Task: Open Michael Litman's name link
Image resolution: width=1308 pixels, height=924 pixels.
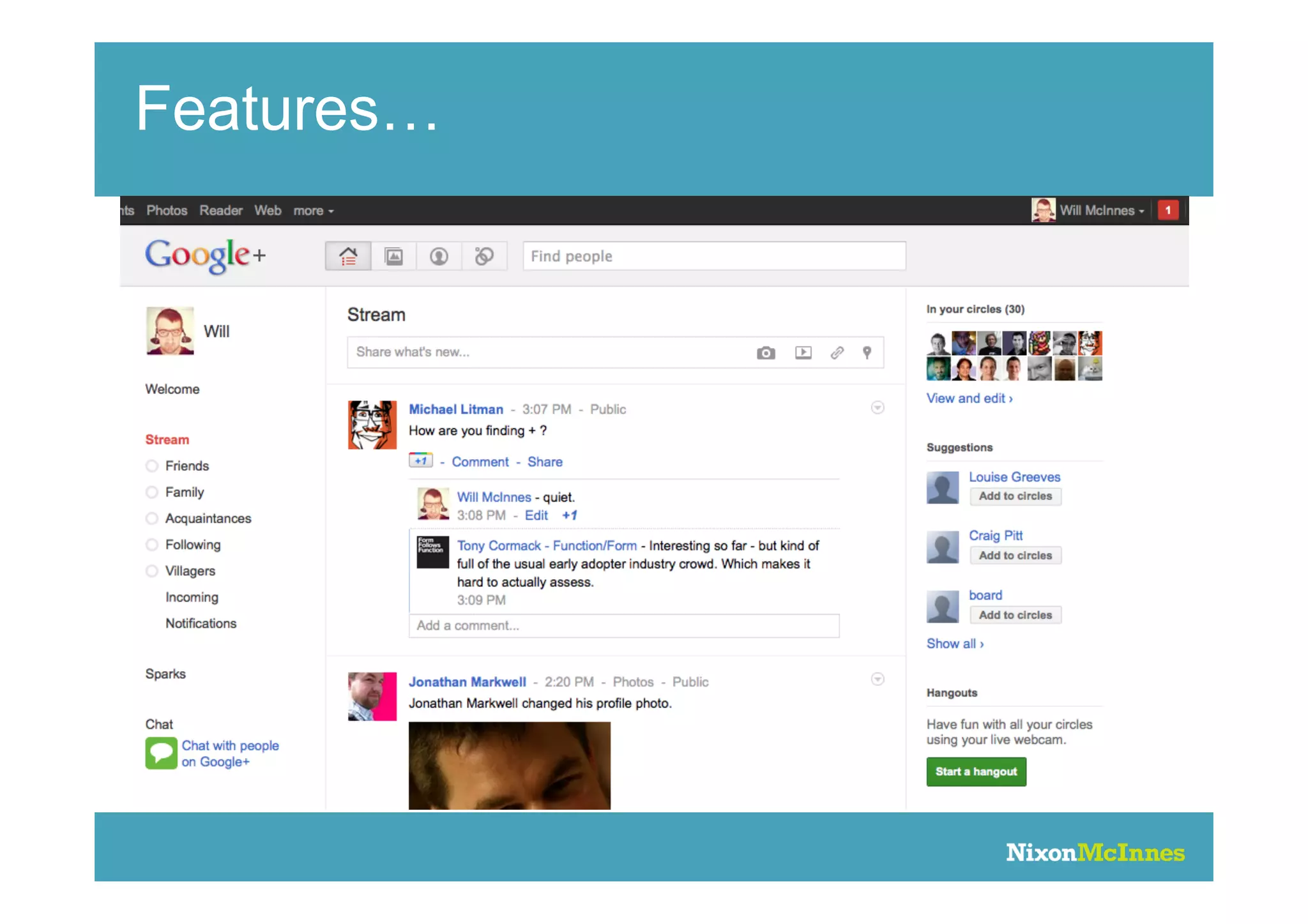Action: click(456, 409)
